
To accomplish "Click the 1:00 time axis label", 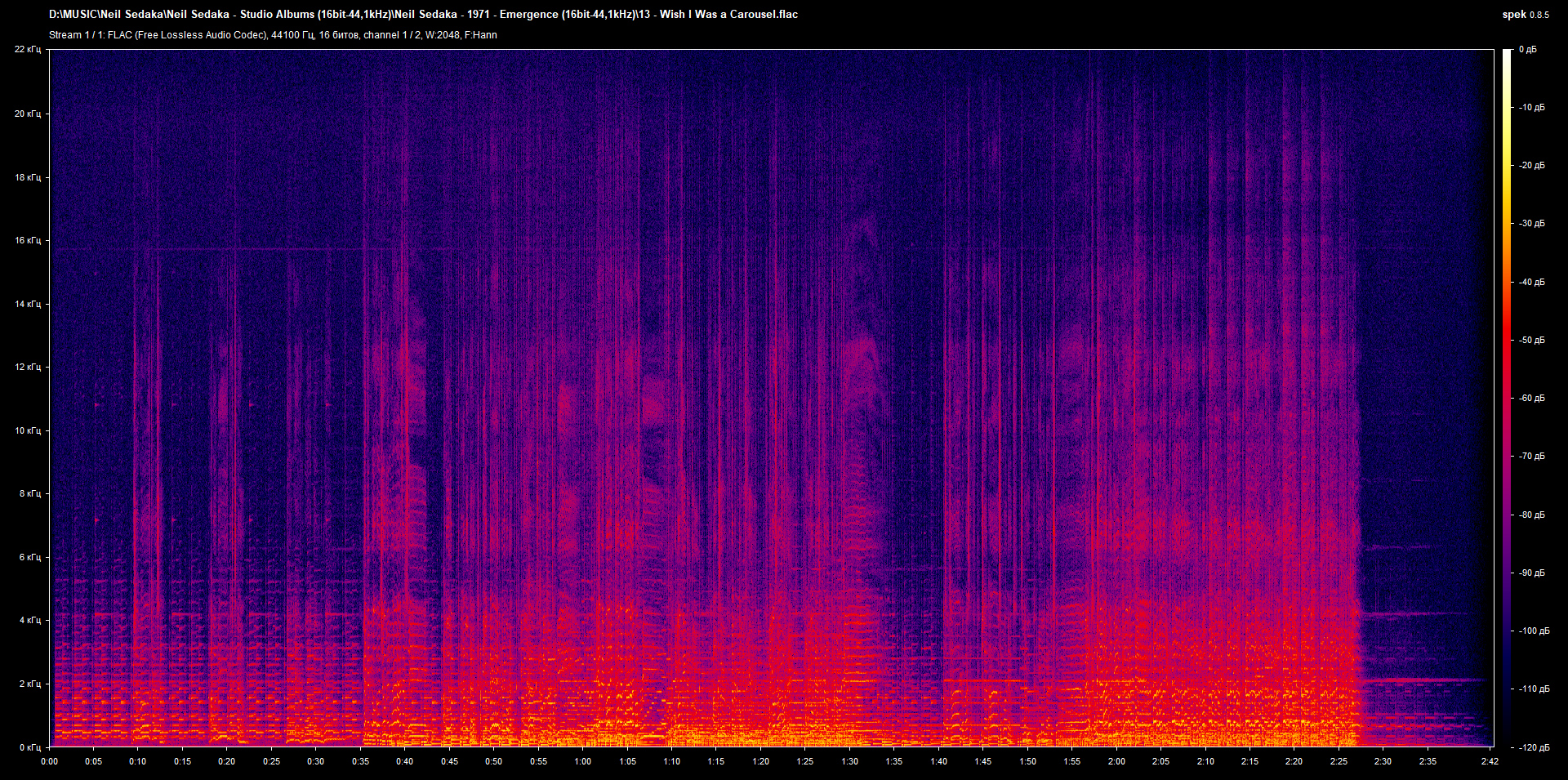I will (583, 762).
